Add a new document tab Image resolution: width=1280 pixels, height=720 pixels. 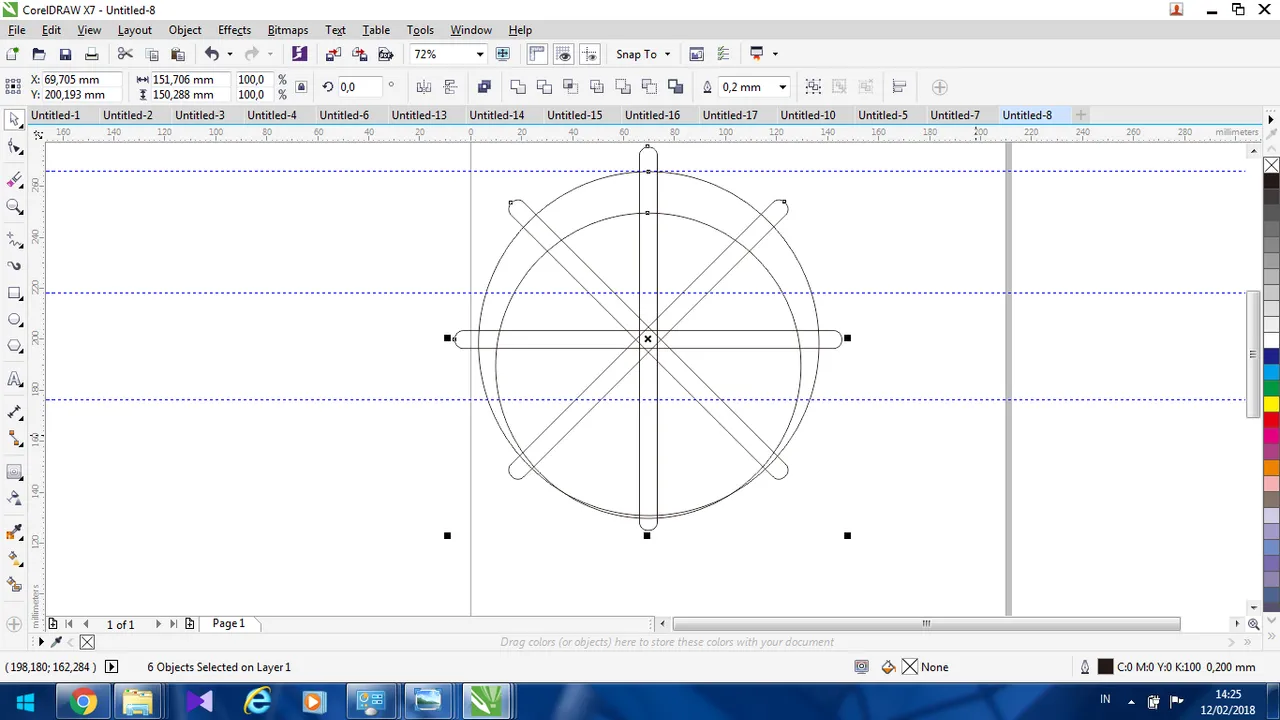coord(1080,115)
